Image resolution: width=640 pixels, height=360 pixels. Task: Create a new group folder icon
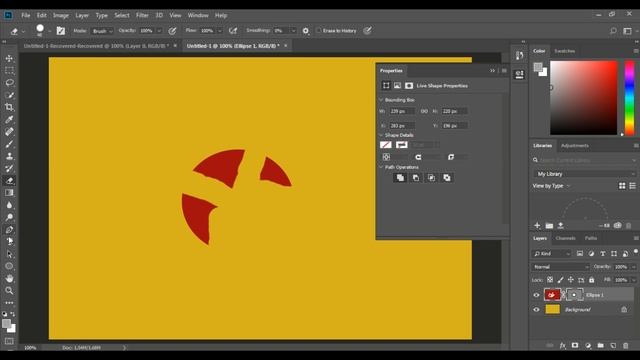(x=600, y=346)
